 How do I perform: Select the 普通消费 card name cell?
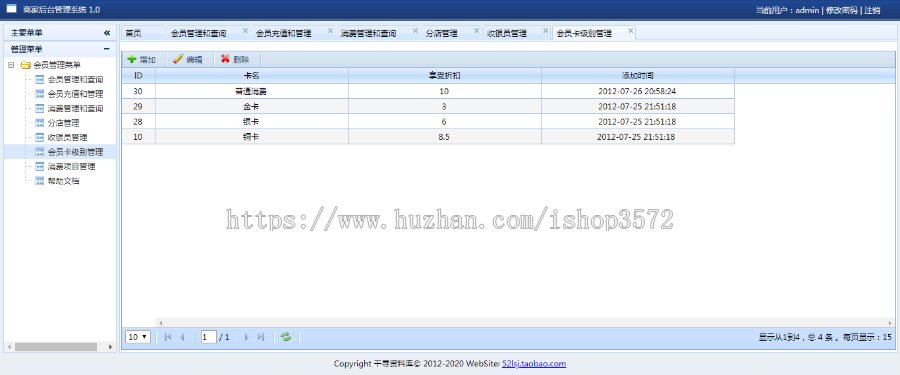point(252,91)
